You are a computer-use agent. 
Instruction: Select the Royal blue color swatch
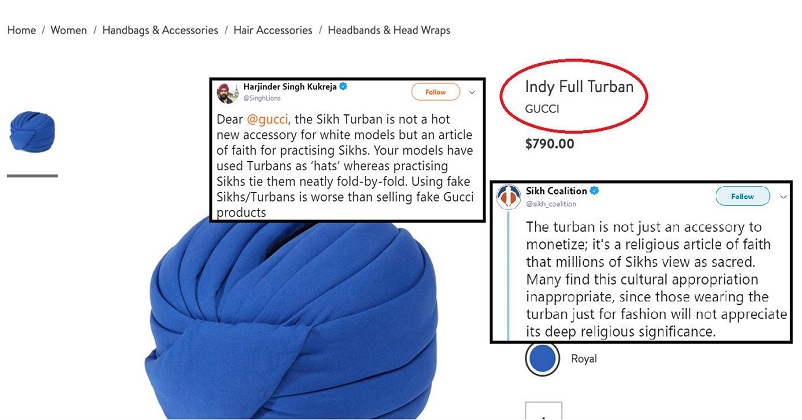[542, 359]
